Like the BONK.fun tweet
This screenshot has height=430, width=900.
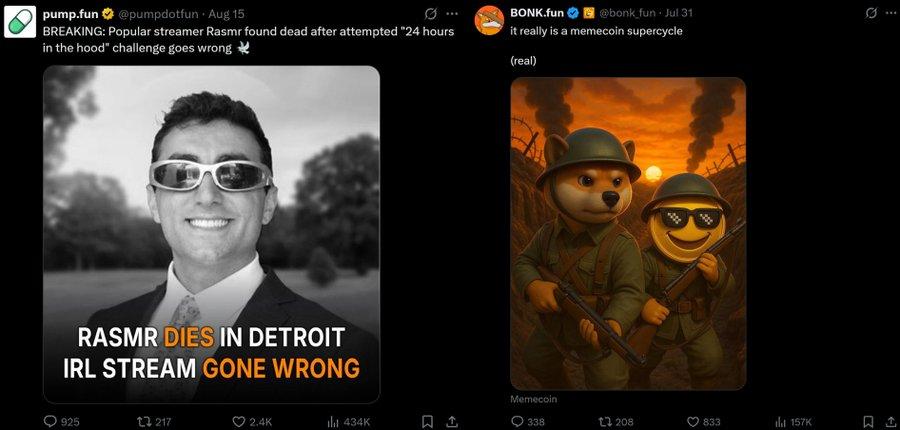(x=697, y=422)
